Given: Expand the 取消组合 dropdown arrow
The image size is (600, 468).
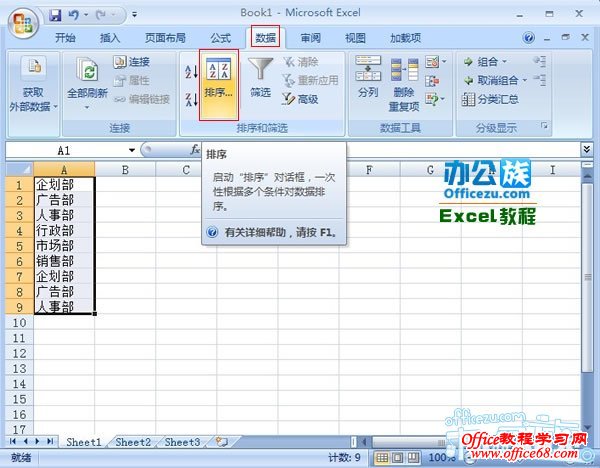Looking at the screenshot, I should [525, 80].
